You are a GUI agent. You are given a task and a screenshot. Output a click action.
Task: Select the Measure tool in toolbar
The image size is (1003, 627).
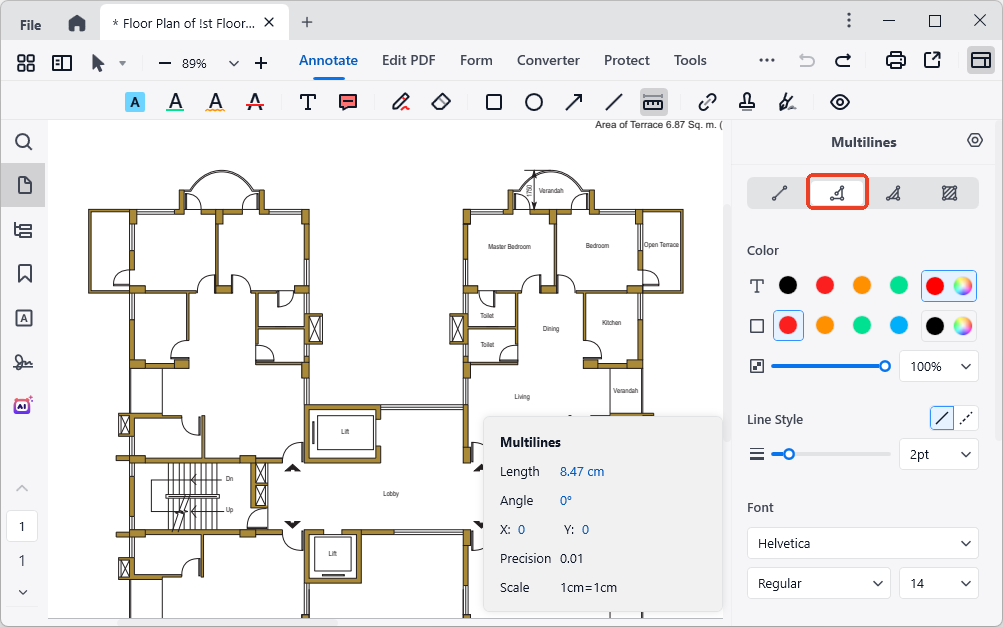point(653,102)
